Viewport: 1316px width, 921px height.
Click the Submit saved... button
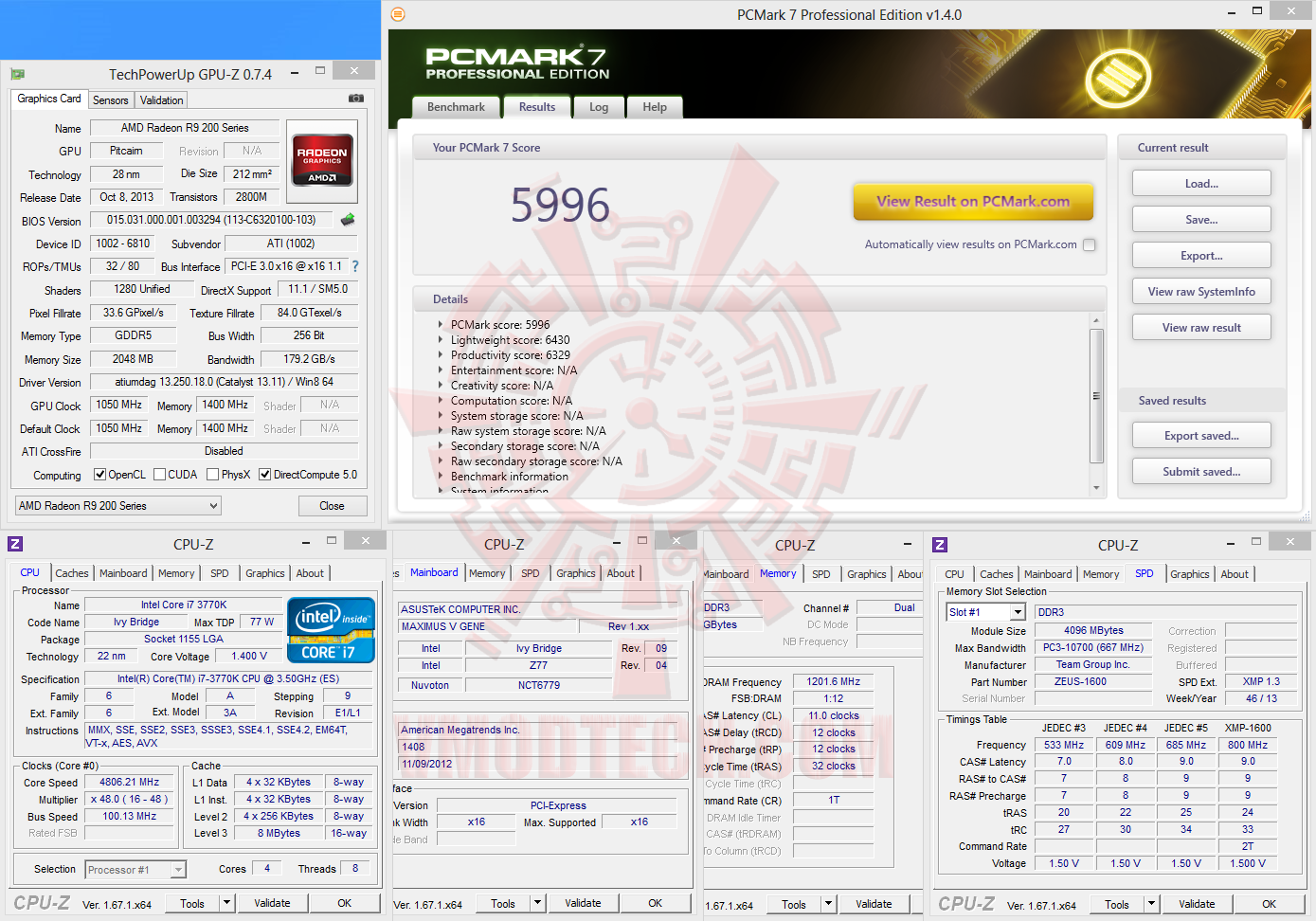click(x=1201, y=472)
